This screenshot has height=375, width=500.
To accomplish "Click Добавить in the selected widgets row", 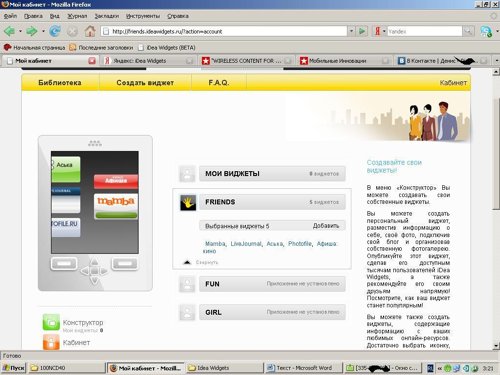I will click(x=326, y=226).
